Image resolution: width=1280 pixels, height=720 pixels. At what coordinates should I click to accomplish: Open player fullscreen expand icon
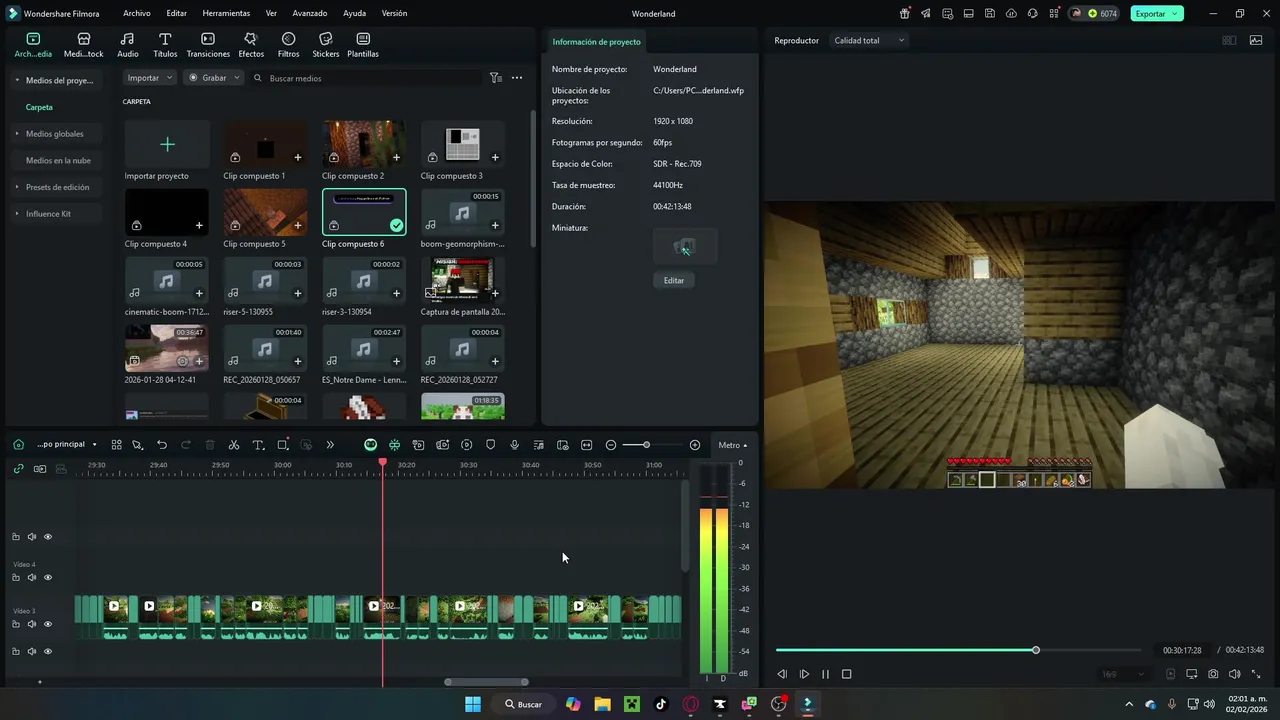pyautogui.click(x=1257, y=674)
